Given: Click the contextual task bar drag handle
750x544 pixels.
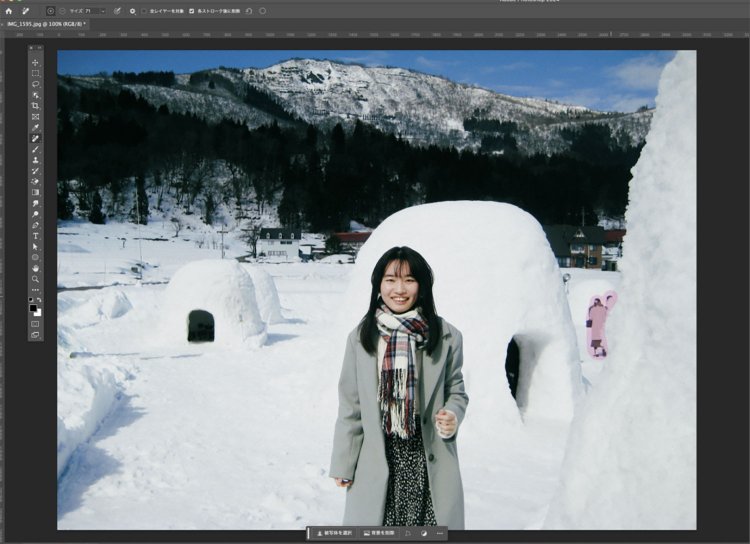Looking at the screenshot, I should click(x=309, y=533).
